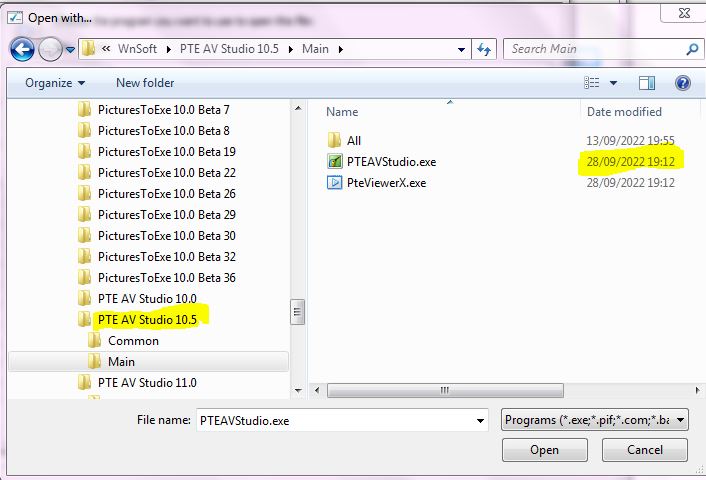Click the Cancel button
Viewport: 706px width, 480px height.
pos(645,450)
